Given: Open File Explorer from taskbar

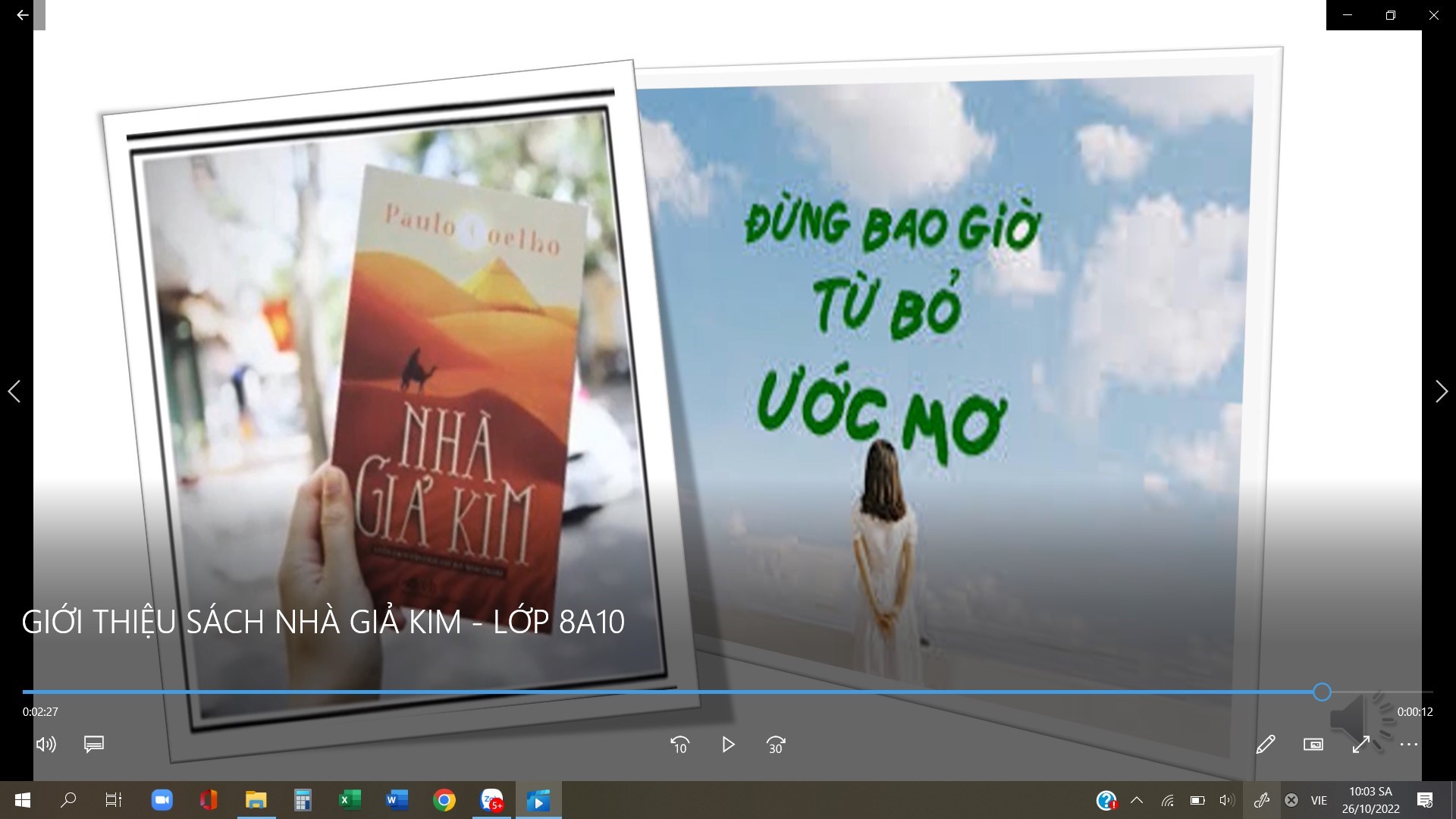Looking at the screenshot, I should click(x=256, y=800).
